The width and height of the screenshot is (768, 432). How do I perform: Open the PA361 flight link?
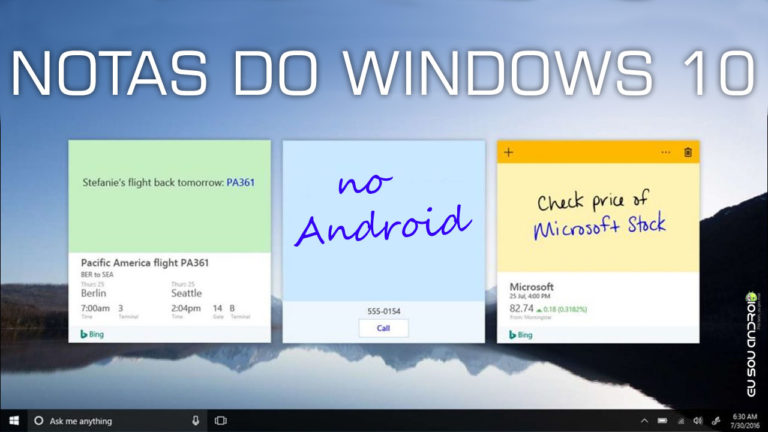(240, 182)
